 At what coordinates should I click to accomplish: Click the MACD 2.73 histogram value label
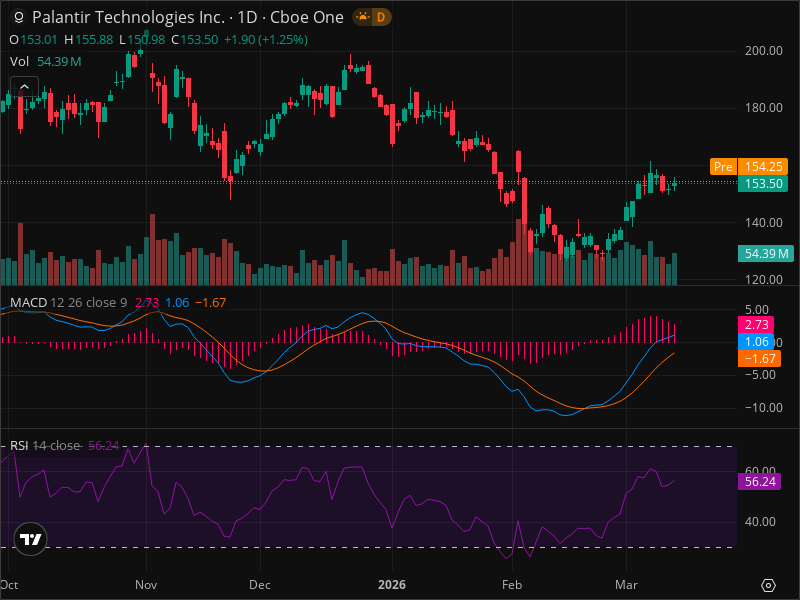click(x=756, y=324)
